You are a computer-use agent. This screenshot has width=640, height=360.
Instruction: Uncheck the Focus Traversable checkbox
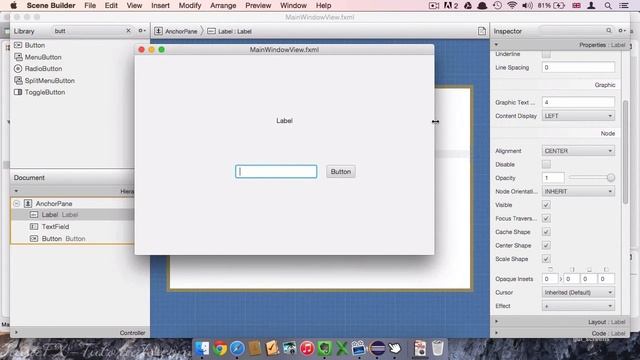(546, 218)
